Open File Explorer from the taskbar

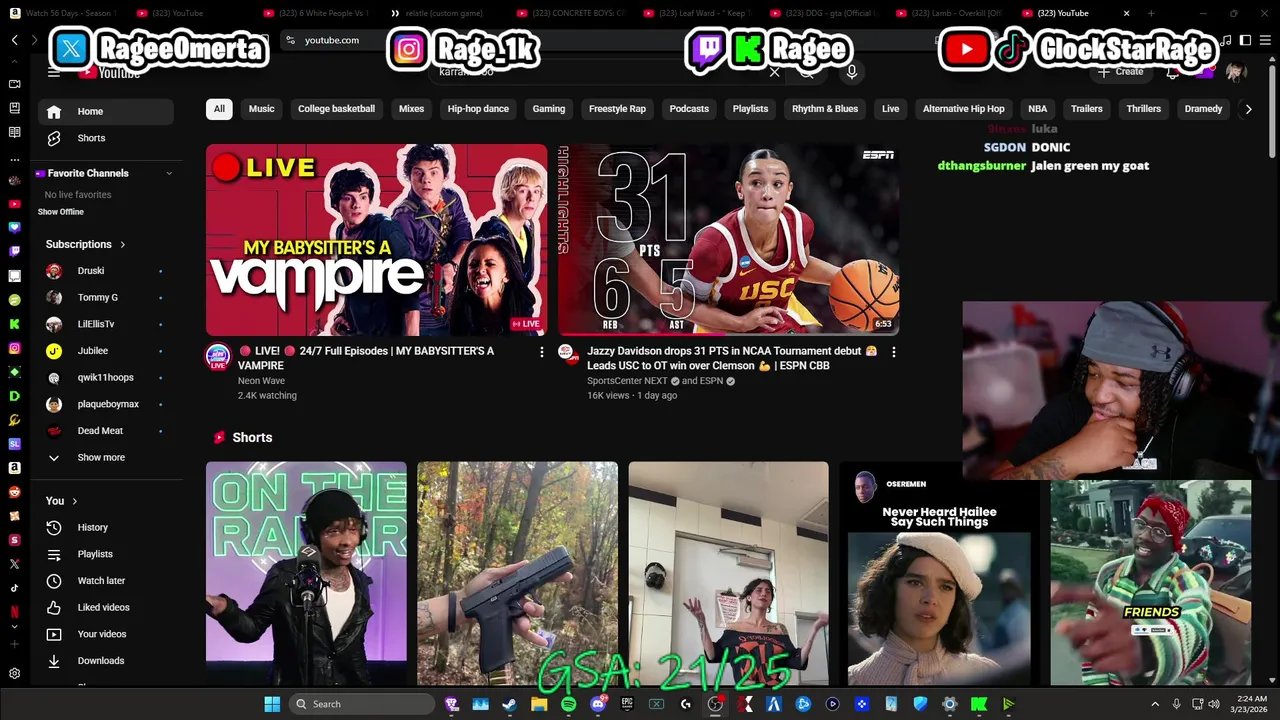(x=539, y=704)
